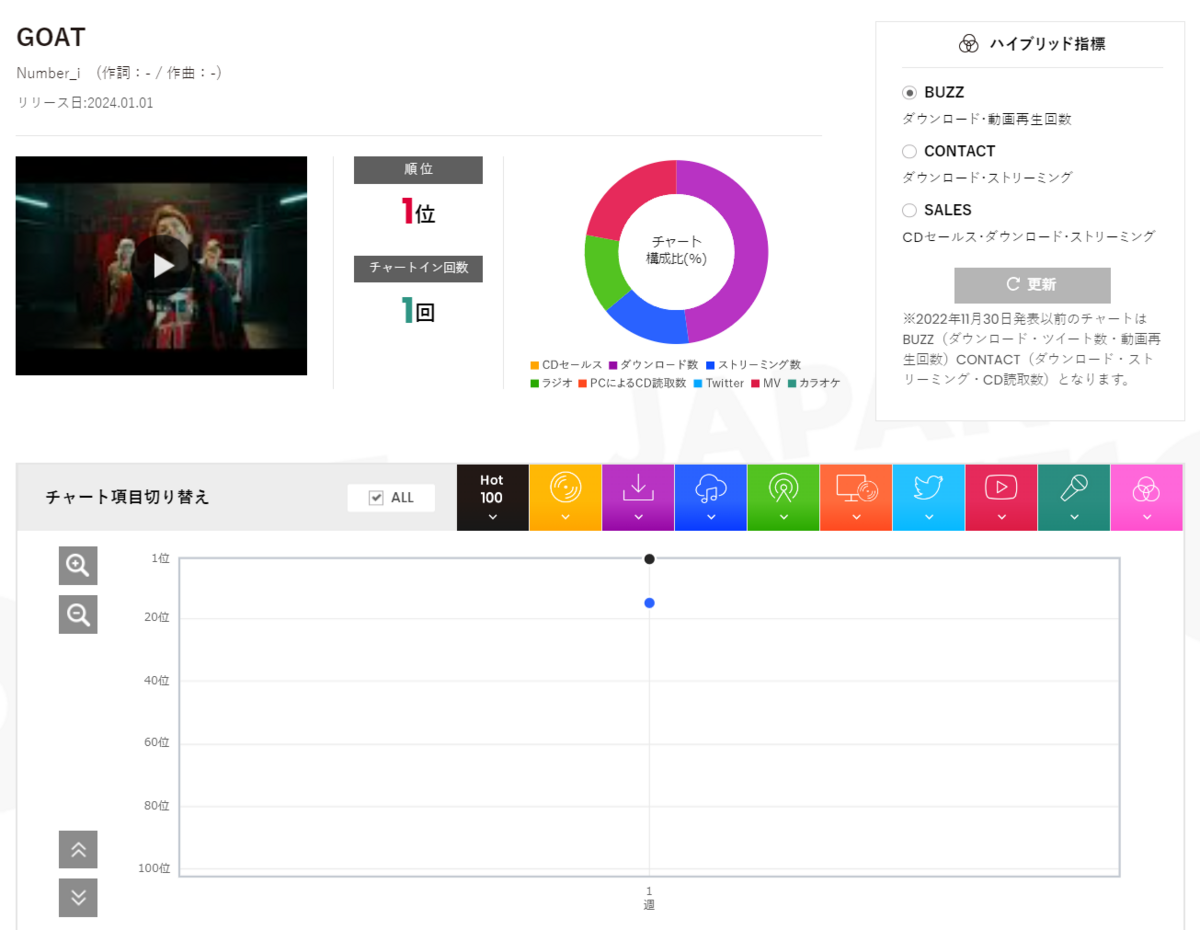
Task: Toggle the streaming cloud music icon
Action: (711, 497)
